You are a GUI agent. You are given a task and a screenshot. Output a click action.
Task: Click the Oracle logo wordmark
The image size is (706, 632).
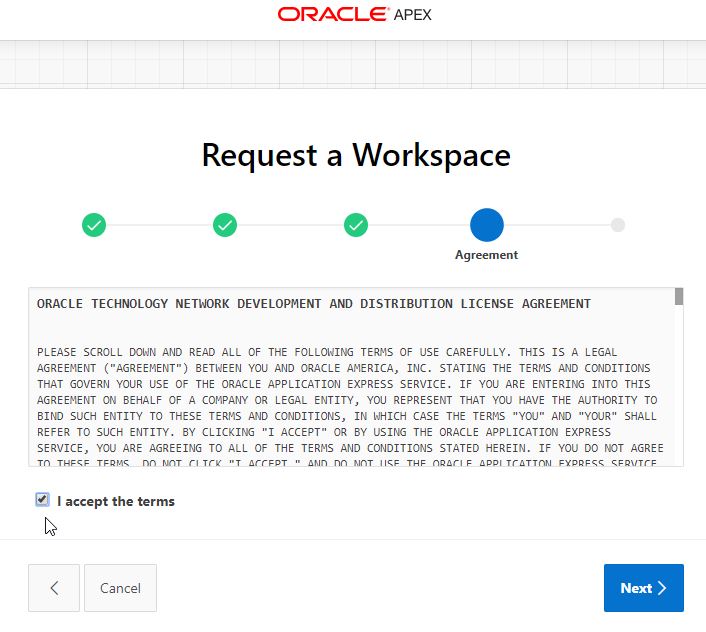coord(333,14)
